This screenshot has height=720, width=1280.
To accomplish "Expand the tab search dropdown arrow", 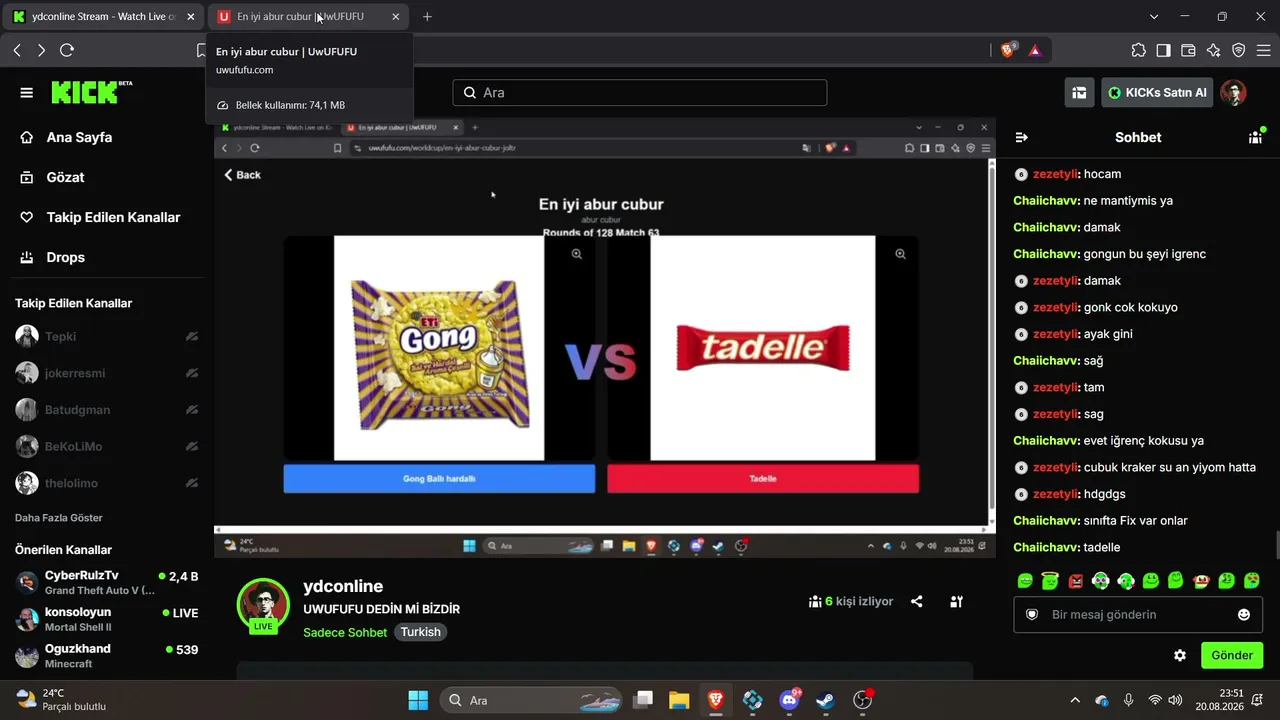I will tap(1154, 16).
